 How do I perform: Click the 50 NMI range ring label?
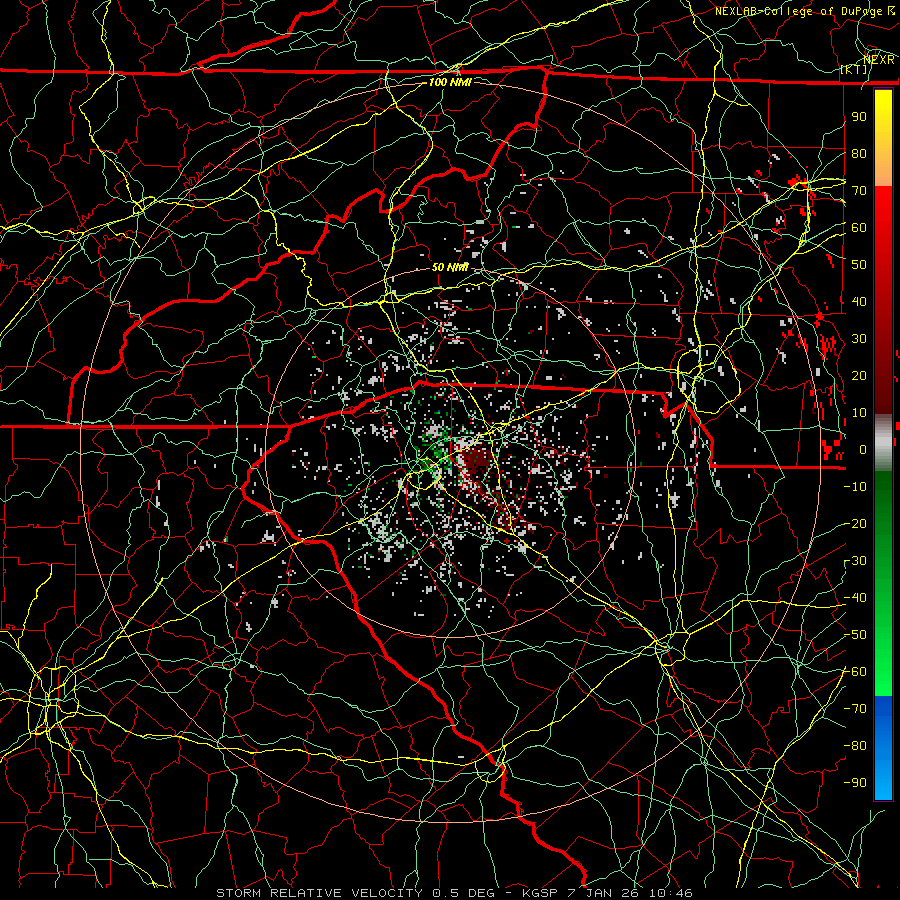coord(450,267)
